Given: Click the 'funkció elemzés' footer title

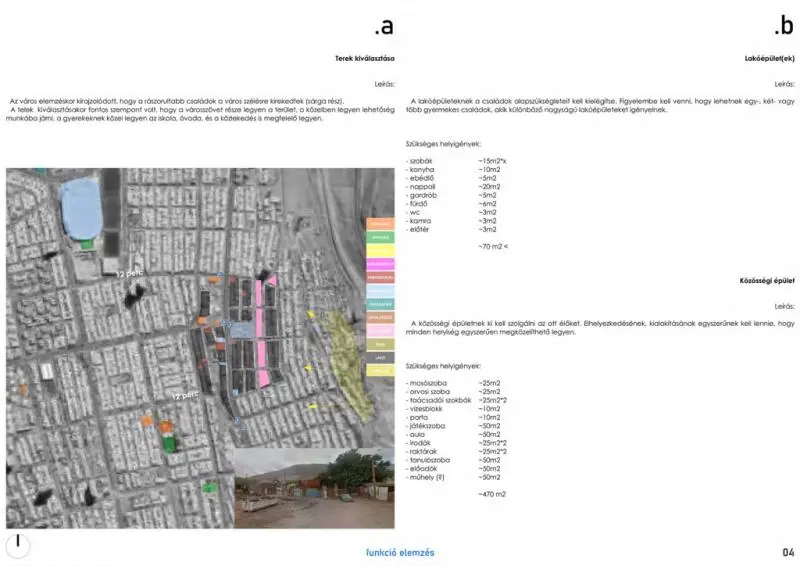Looking at the screenshot, I should 400,552.
